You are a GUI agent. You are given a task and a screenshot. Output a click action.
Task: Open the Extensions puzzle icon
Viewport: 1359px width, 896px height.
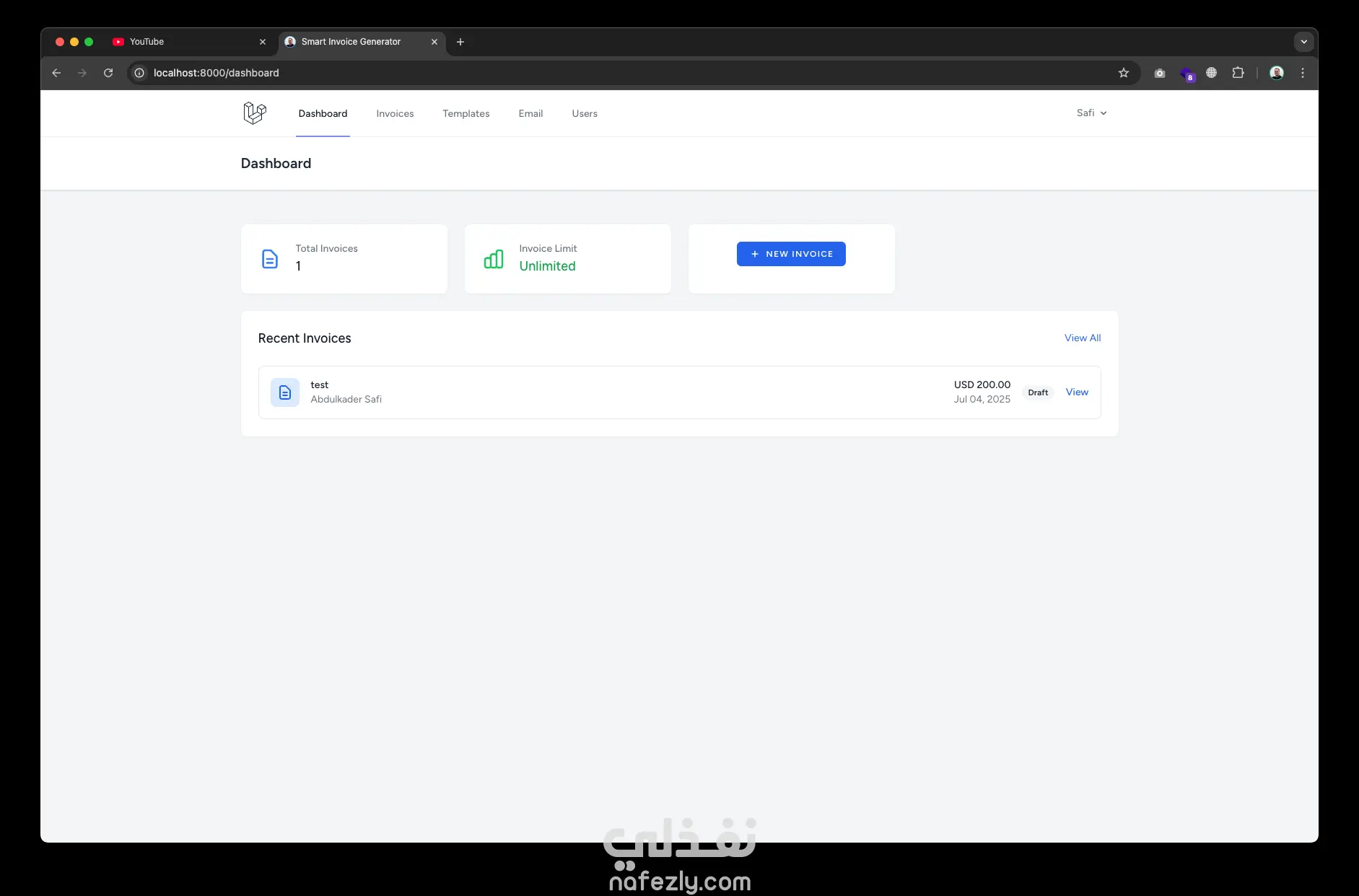coord(1238,73)
